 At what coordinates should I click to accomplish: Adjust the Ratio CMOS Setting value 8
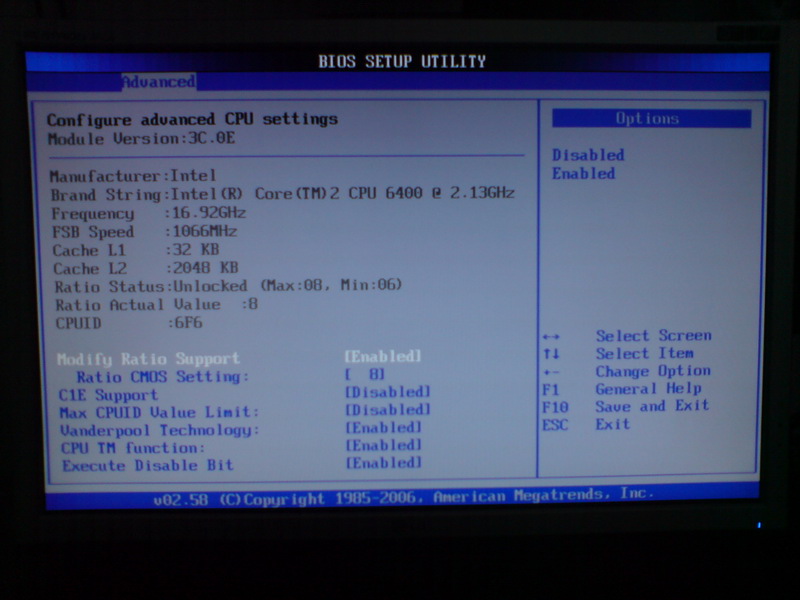point(365,375)
